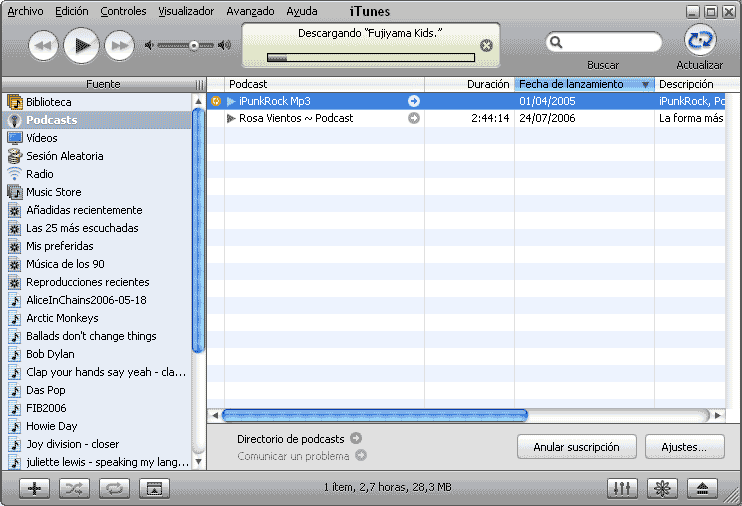This screenshot has width=742, height=506.
Task: Open the equalizer window button
Action: 622,488
